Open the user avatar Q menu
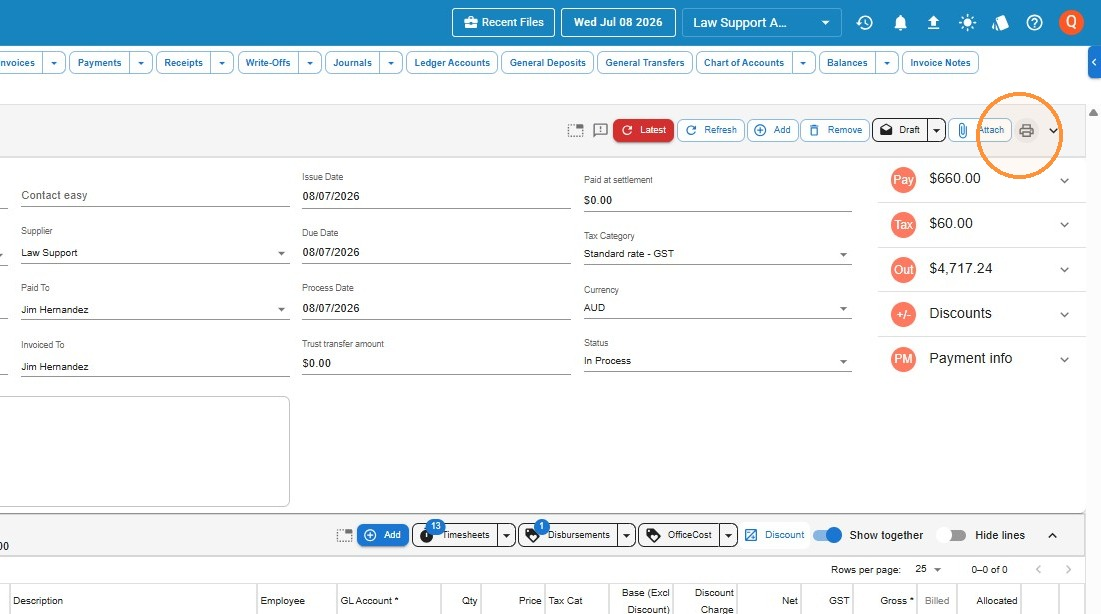 (x=1071, y=22)
